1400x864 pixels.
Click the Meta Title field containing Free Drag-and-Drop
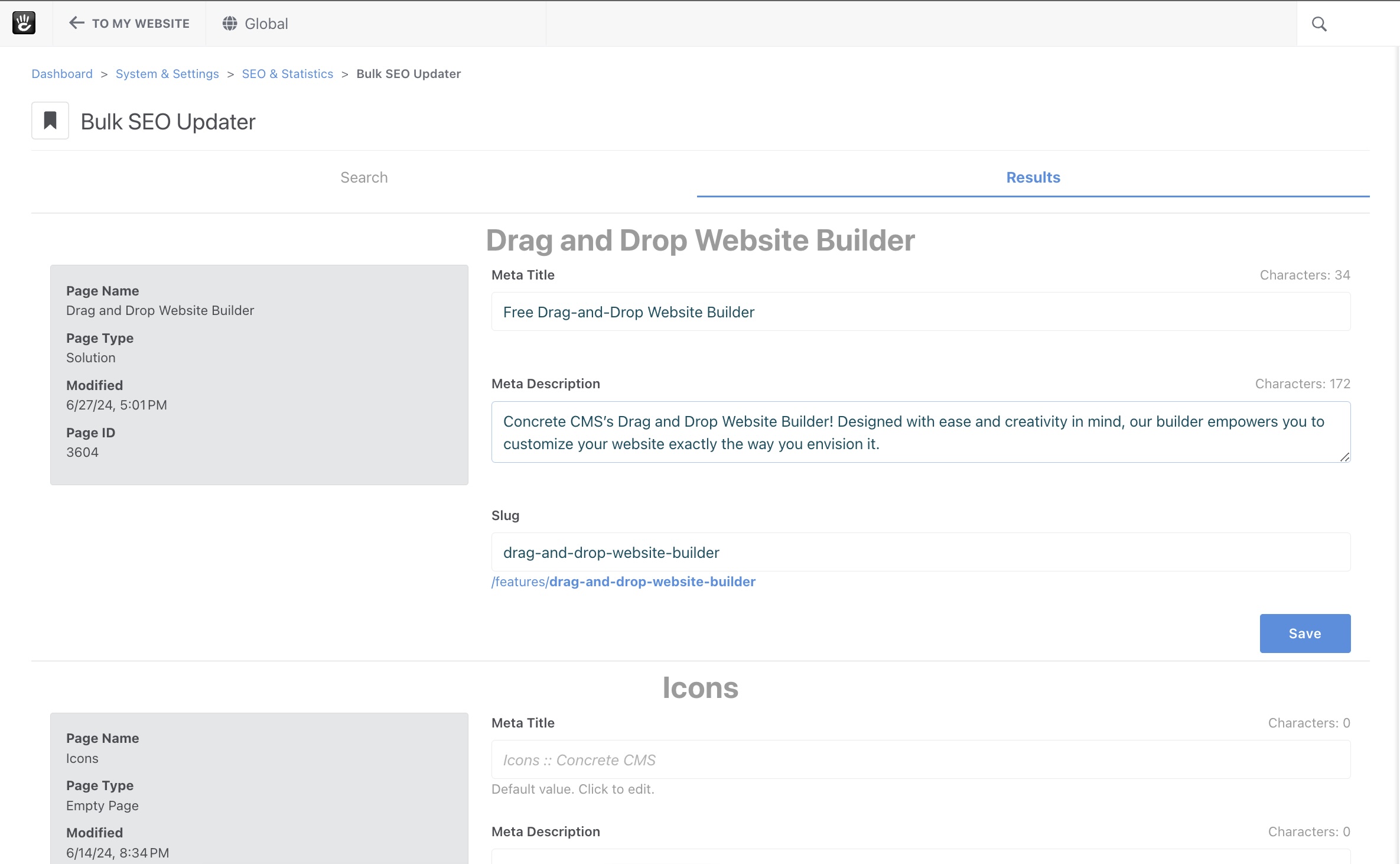[x=920, y=311]
